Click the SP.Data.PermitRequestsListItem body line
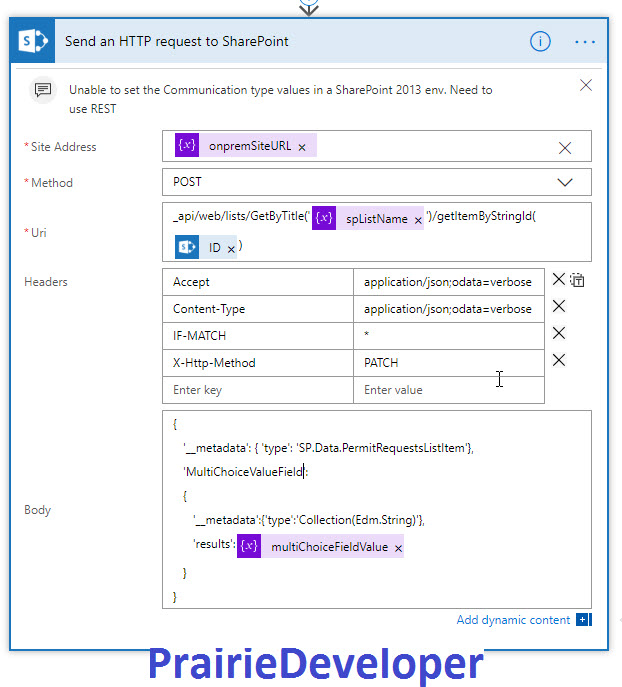 pos(329,448)
